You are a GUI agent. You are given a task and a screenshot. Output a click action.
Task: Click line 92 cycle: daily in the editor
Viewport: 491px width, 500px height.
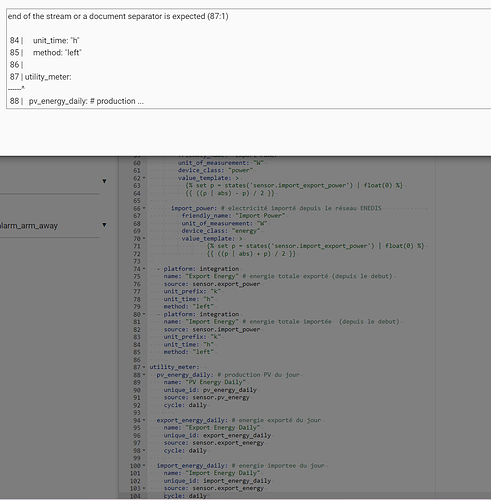pos(185,405)
